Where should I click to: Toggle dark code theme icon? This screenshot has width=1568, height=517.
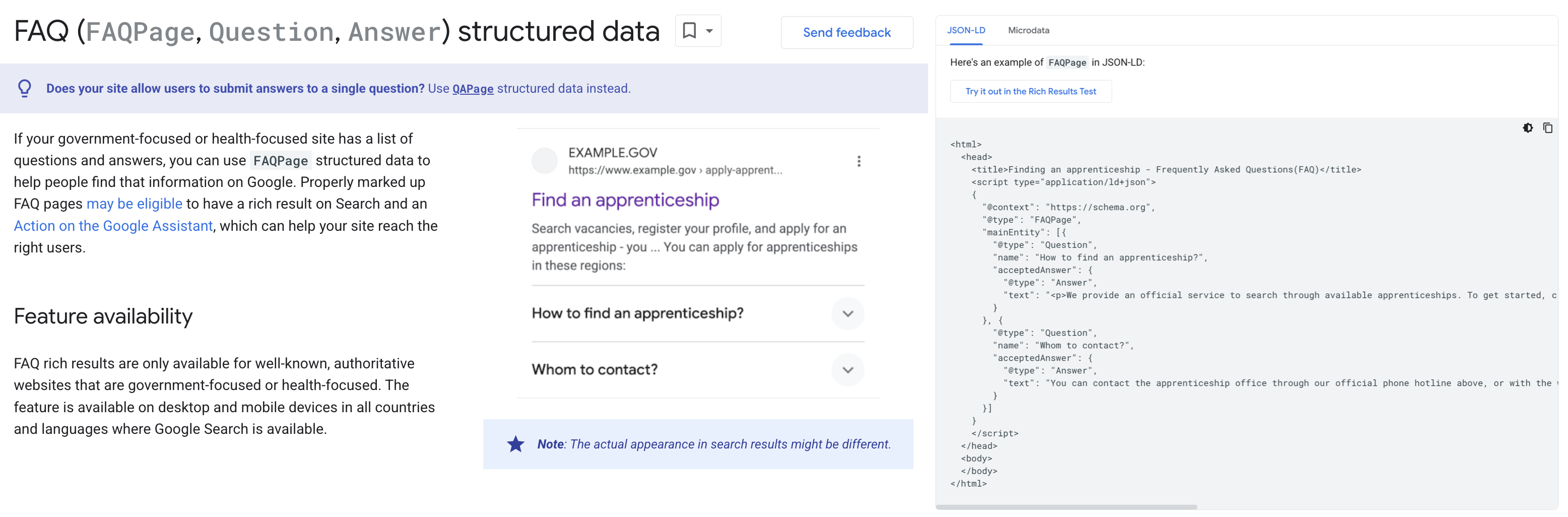click(x=1527, y=128)
